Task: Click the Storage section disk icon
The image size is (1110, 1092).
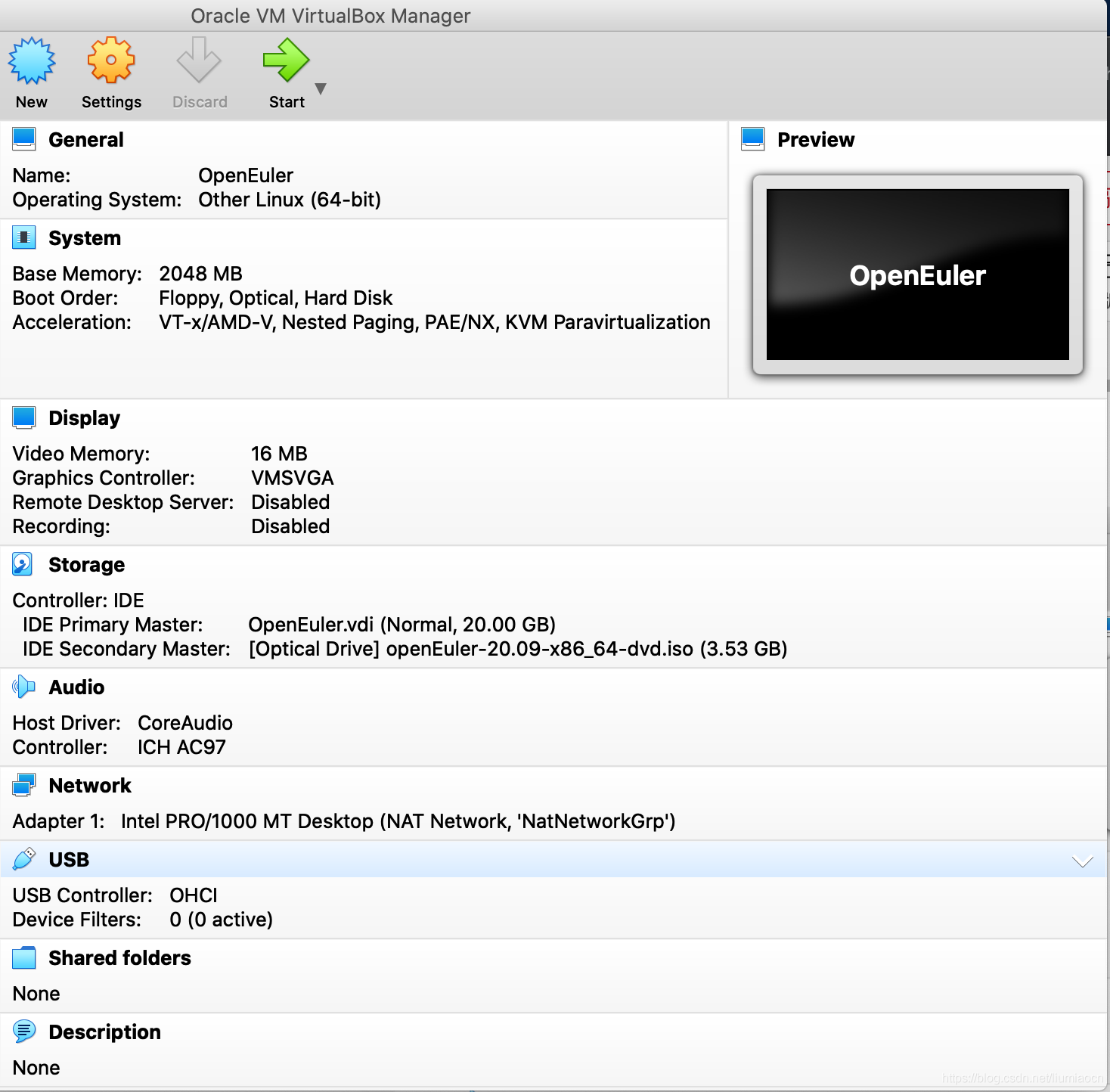Action: click(23, 564)
